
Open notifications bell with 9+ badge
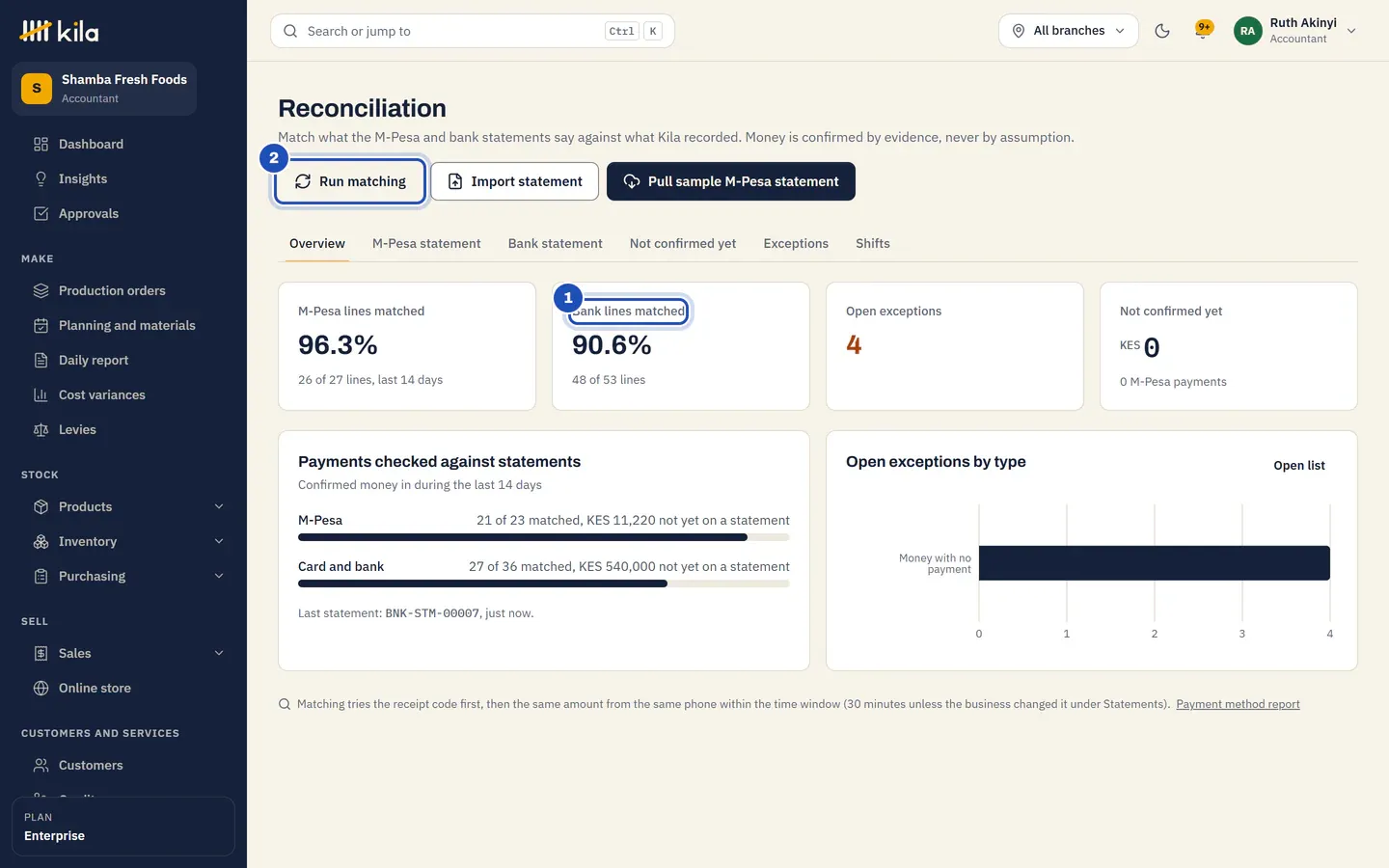click(1203, 31)
